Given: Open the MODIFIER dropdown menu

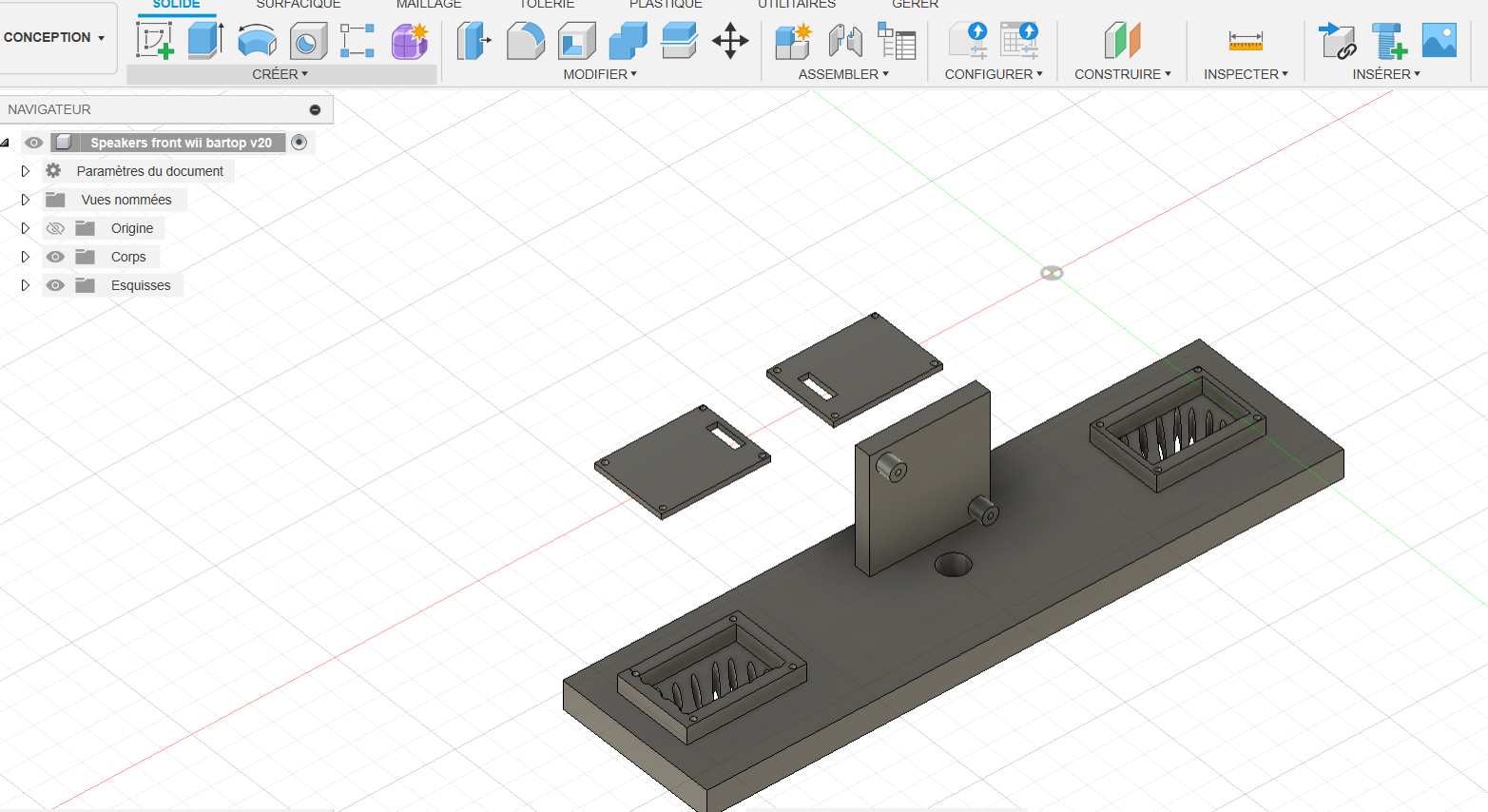Looking at the screenshot, I should pos(600,74).
